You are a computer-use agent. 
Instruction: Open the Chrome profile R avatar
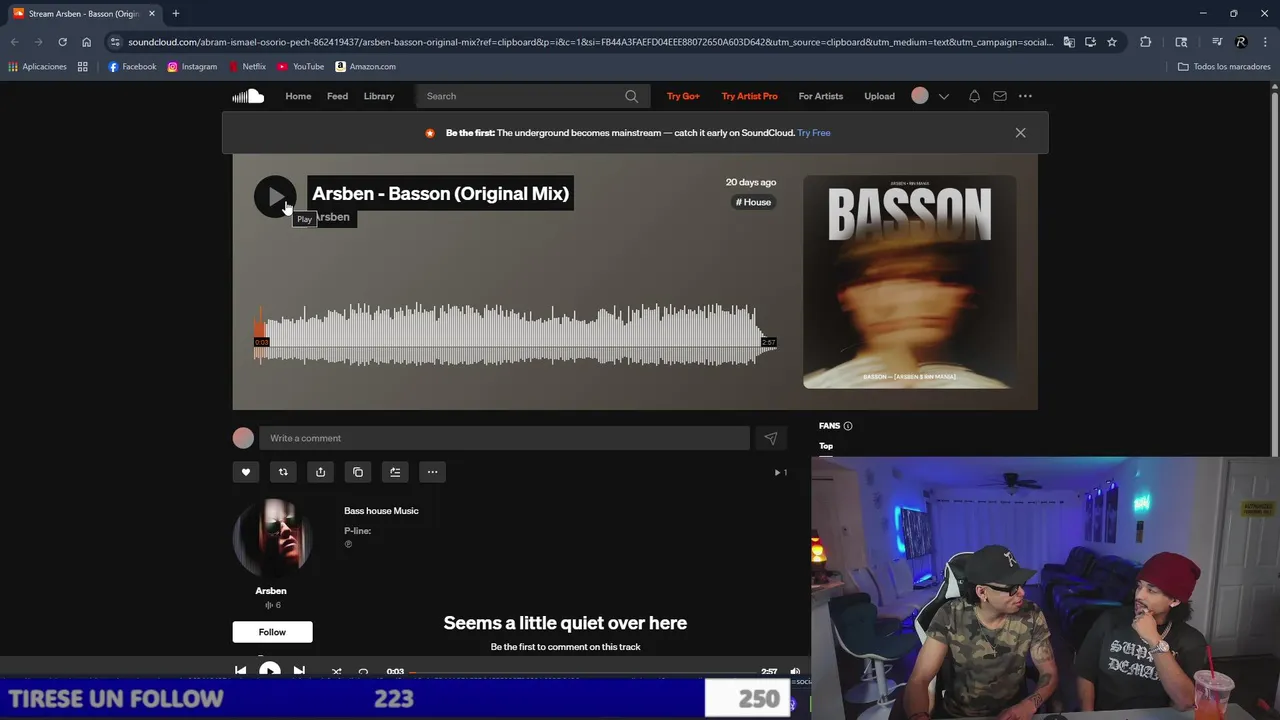pos(1241,42)
